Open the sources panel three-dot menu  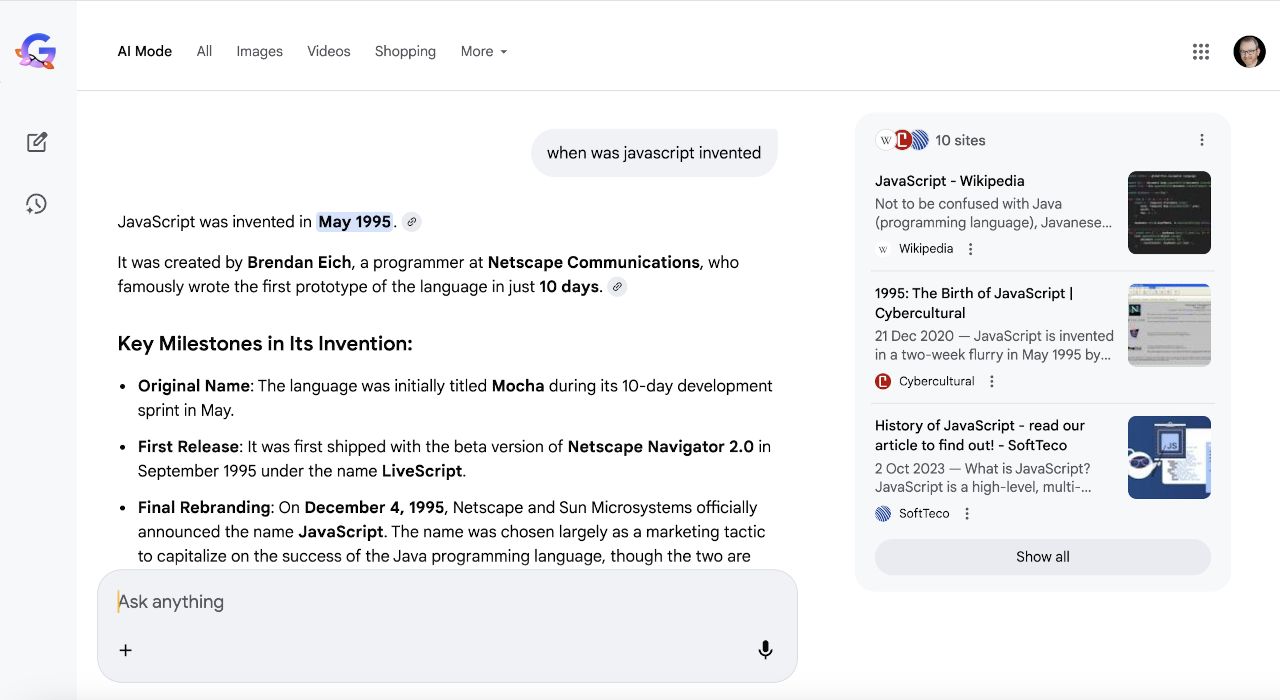1202,140
